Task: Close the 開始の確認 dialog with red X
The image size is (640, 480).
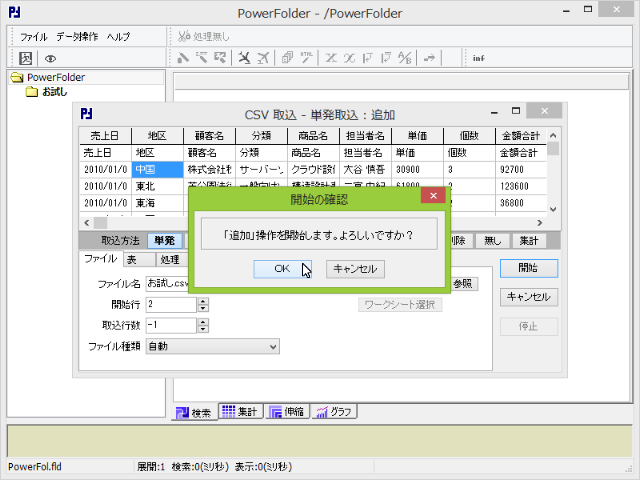Action: pos(433,196)
